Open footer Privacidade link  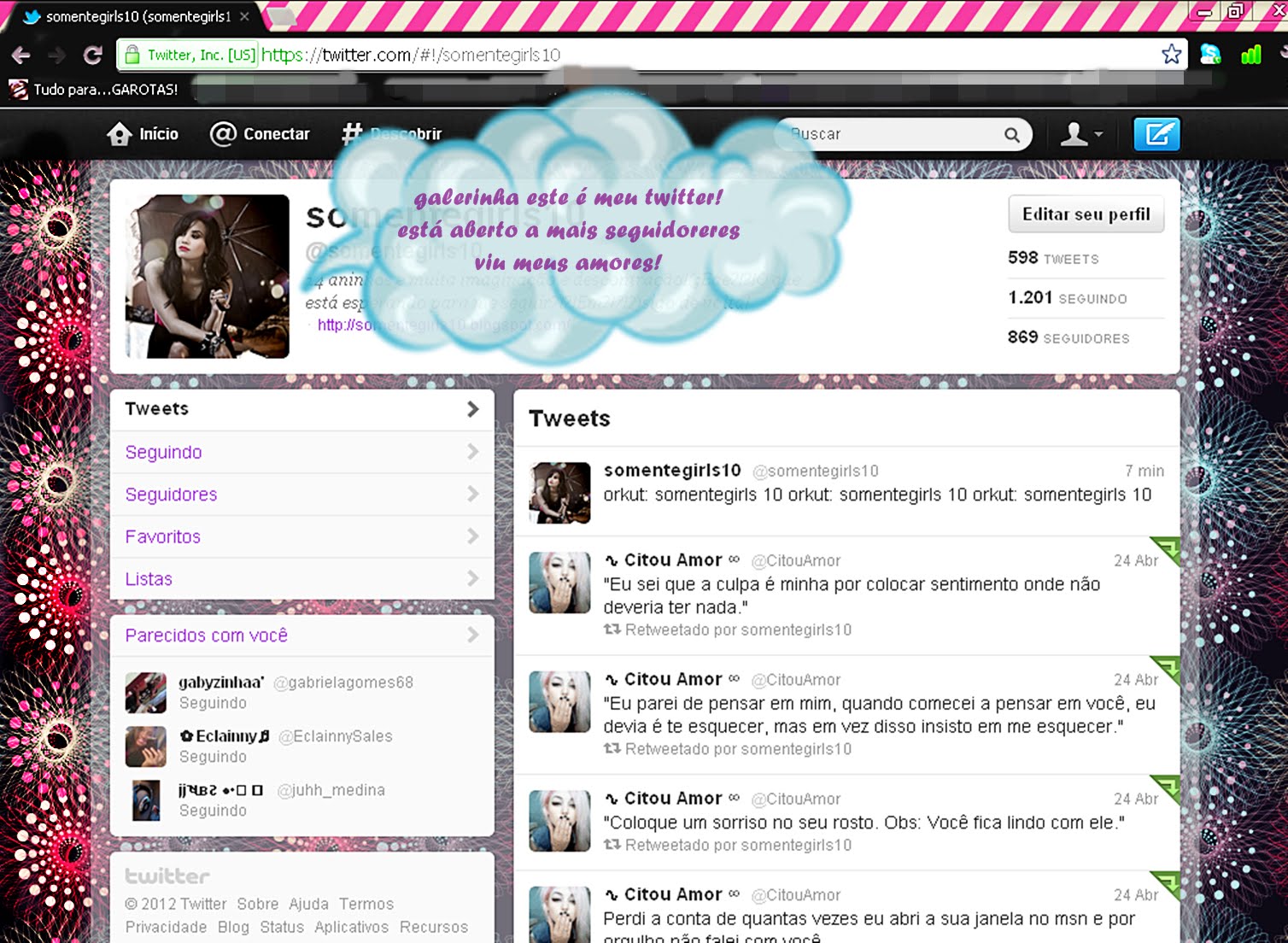(166, 927)
